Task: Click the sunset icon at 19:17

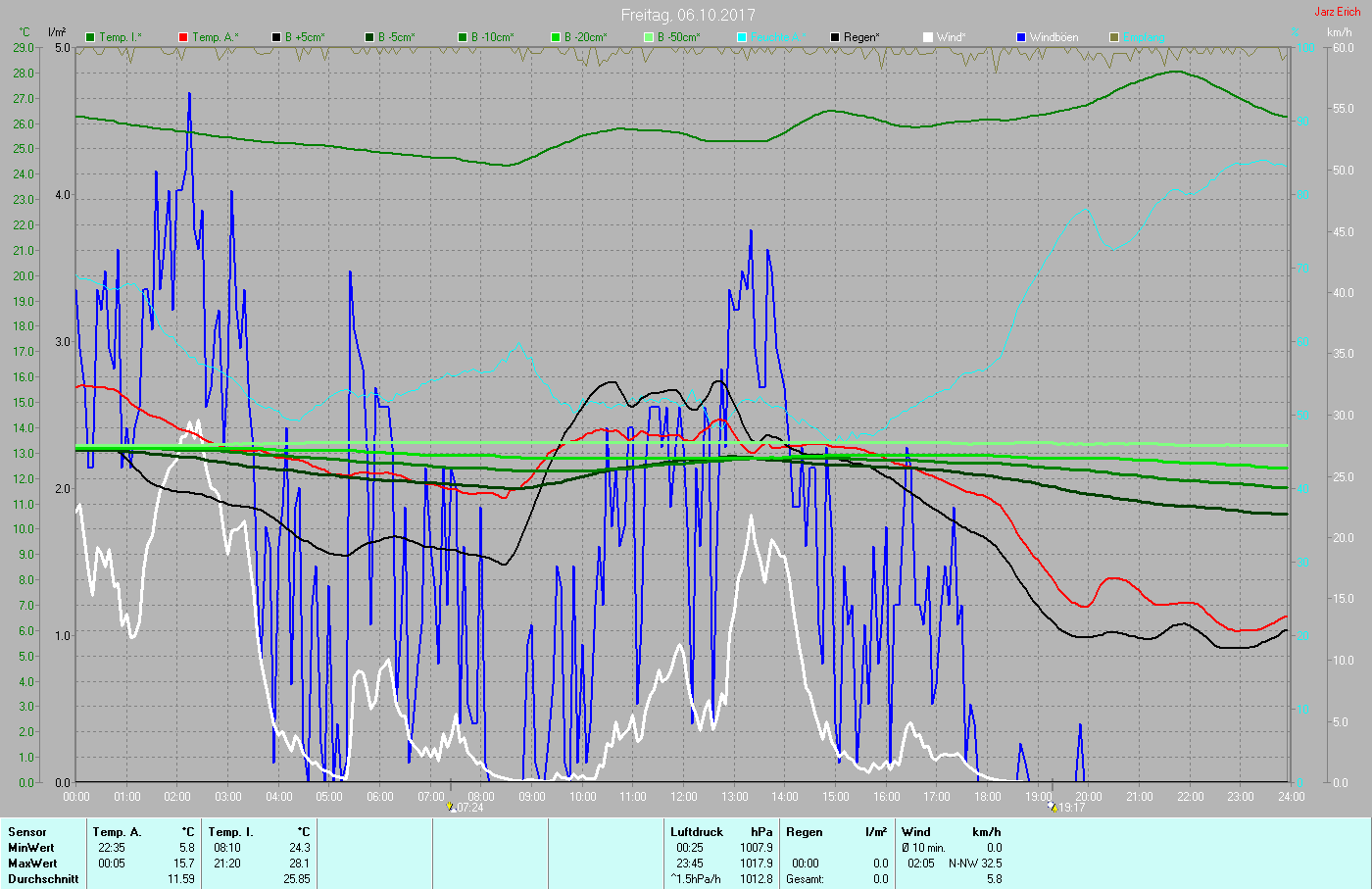Action: pyautogui.click(x=1052, y=807)
